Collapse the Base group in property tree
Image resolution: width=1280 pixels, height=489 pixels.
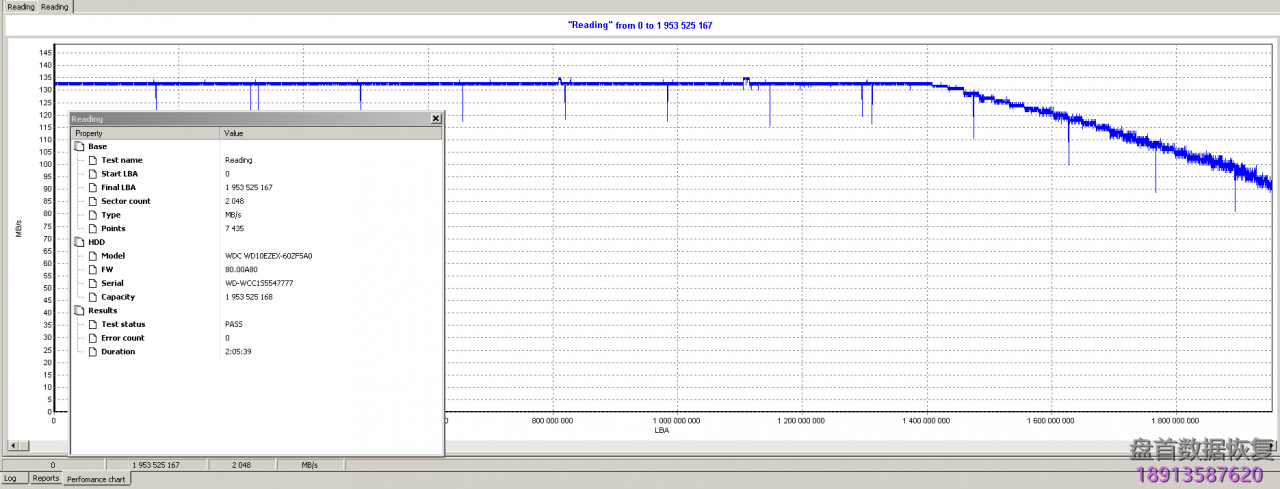pos(80,146)
